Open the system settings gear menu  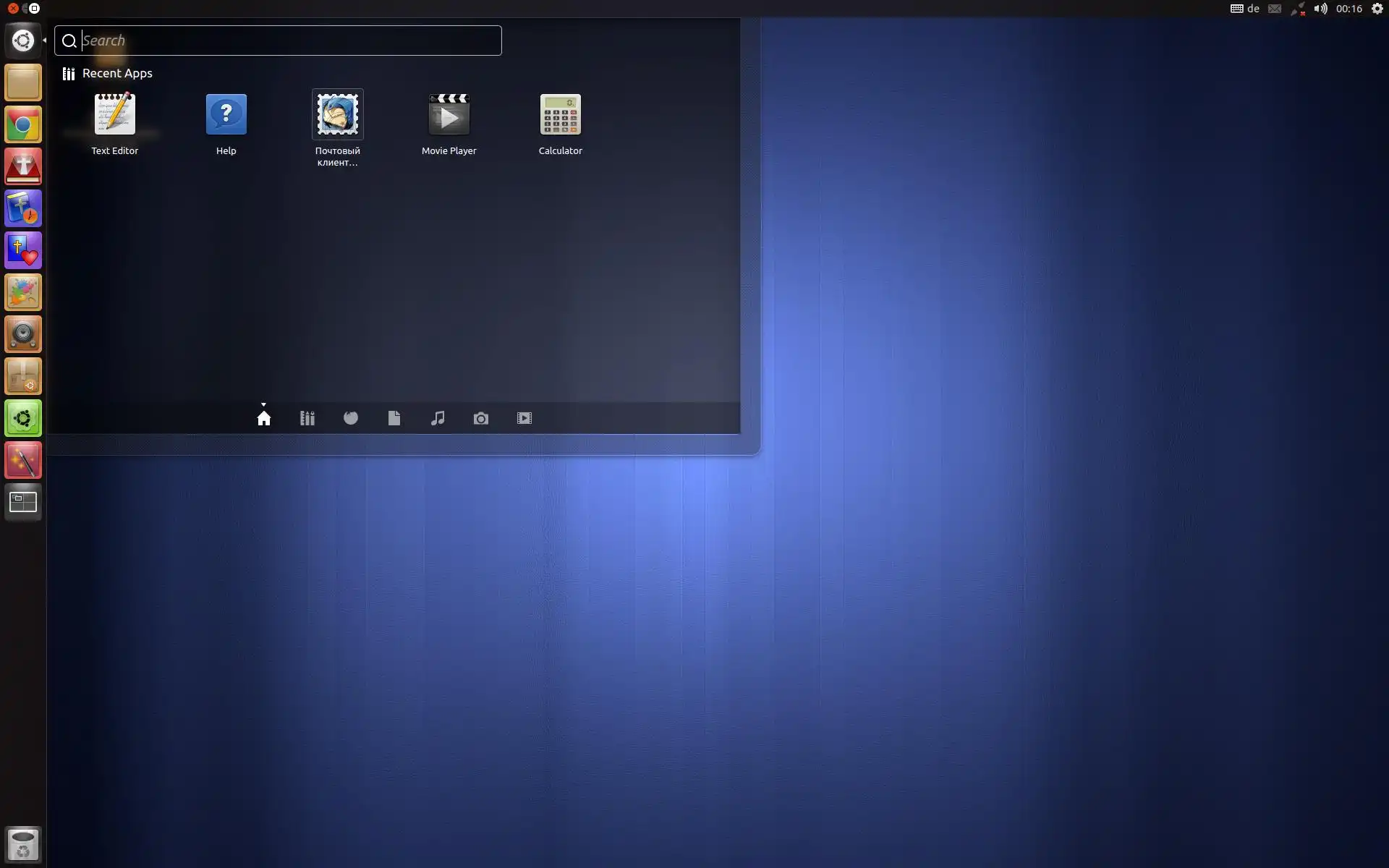(x=1377, y=9)
